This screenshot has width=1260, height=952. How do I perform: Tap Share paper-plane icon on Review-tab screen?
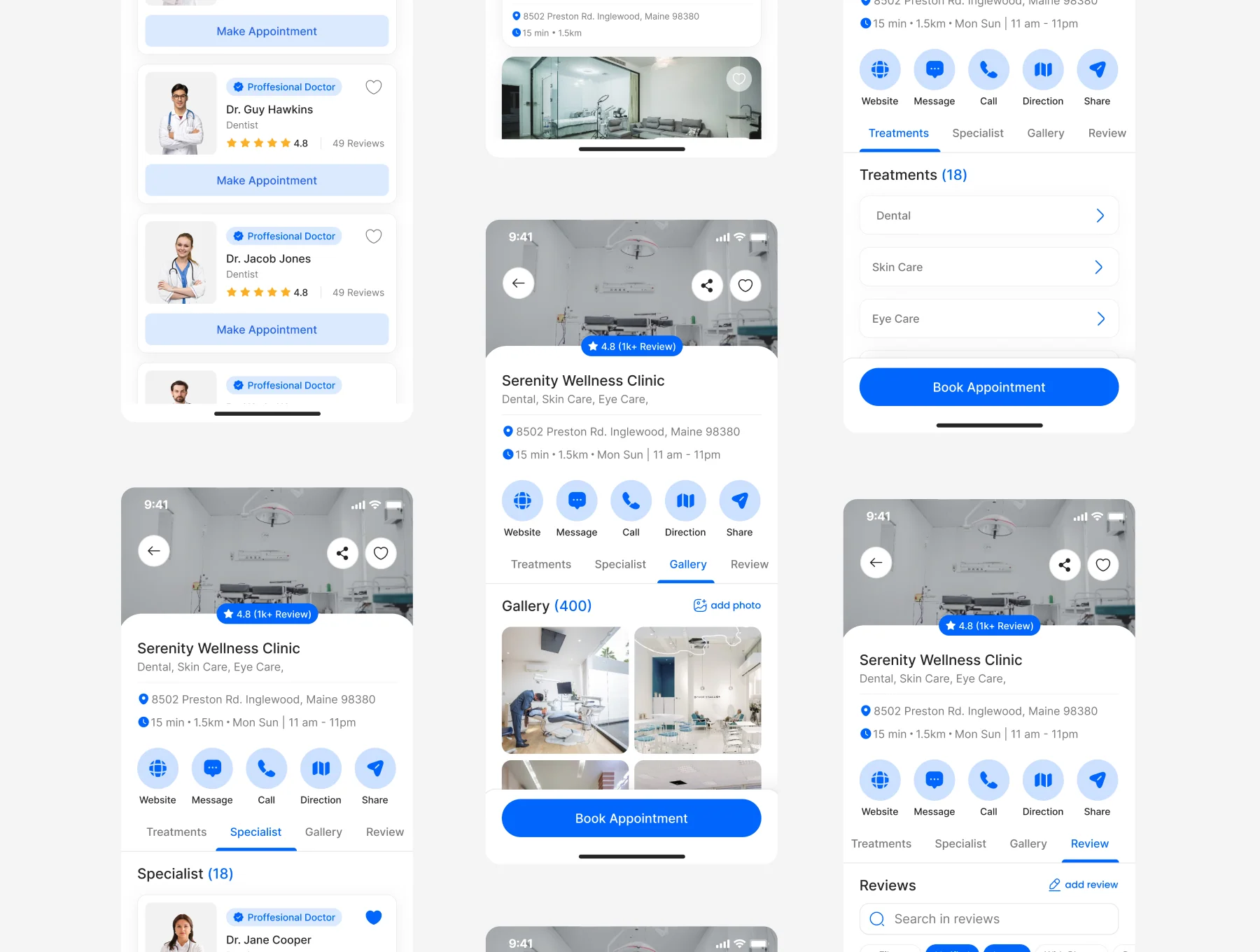(1098, 780)
